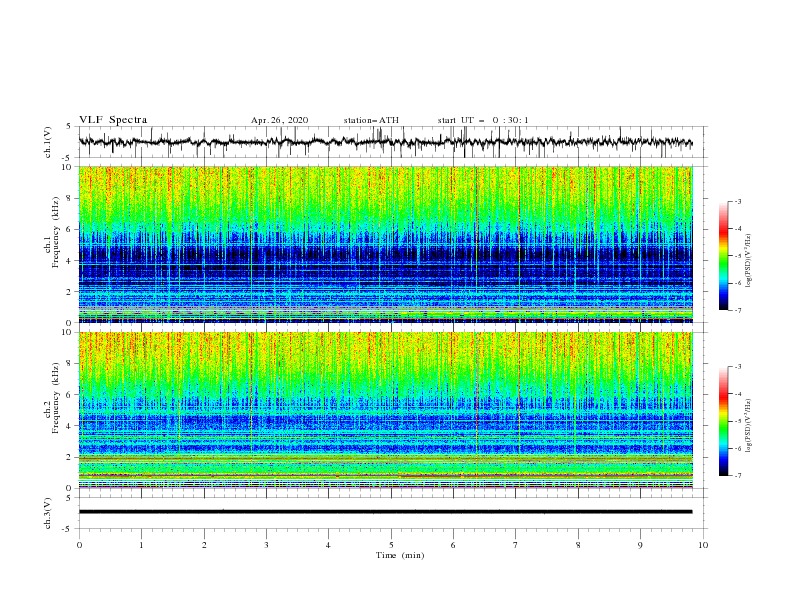Click the time-axis tick label "7"
Viewport: 792px width, 612px height.
(516, 545)
